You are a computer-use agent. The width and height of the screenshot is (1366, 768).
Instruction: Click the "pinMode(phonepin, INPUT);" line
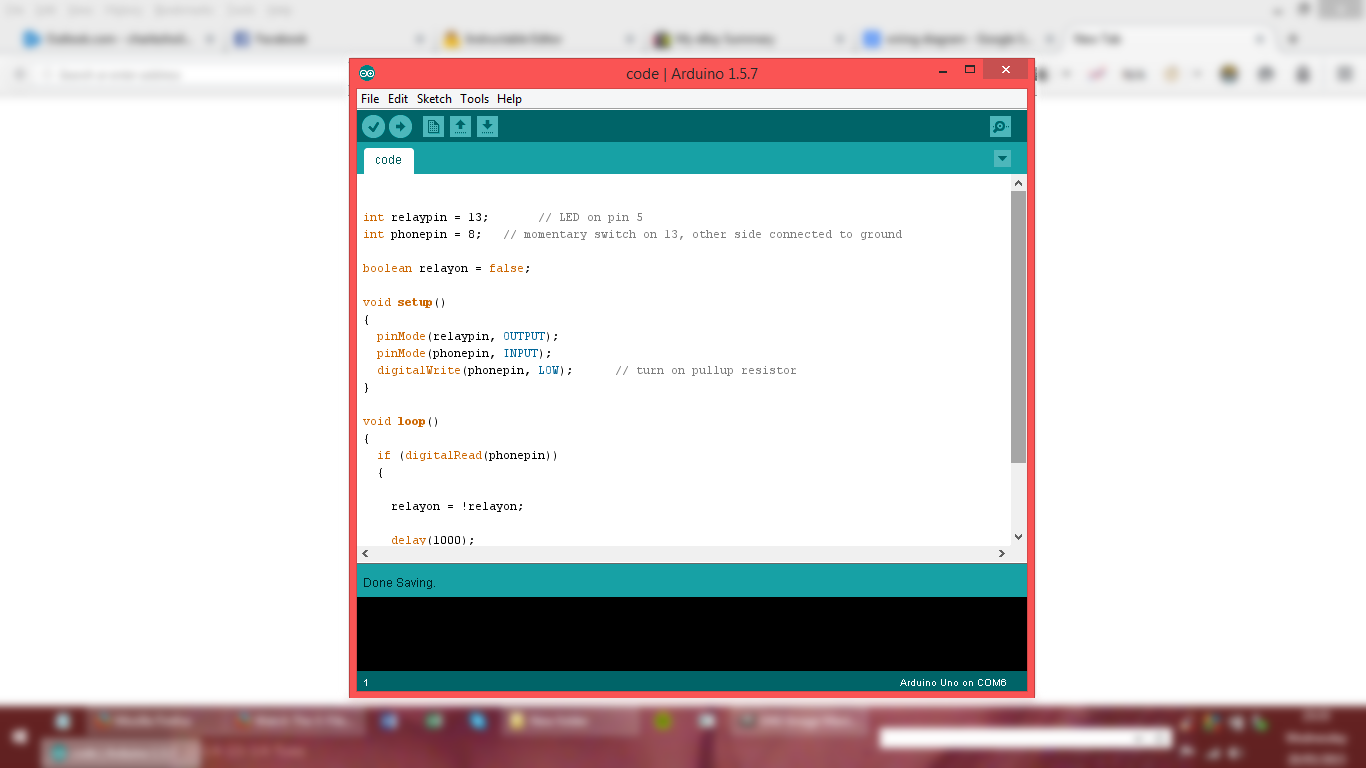[x=464, y=353]
